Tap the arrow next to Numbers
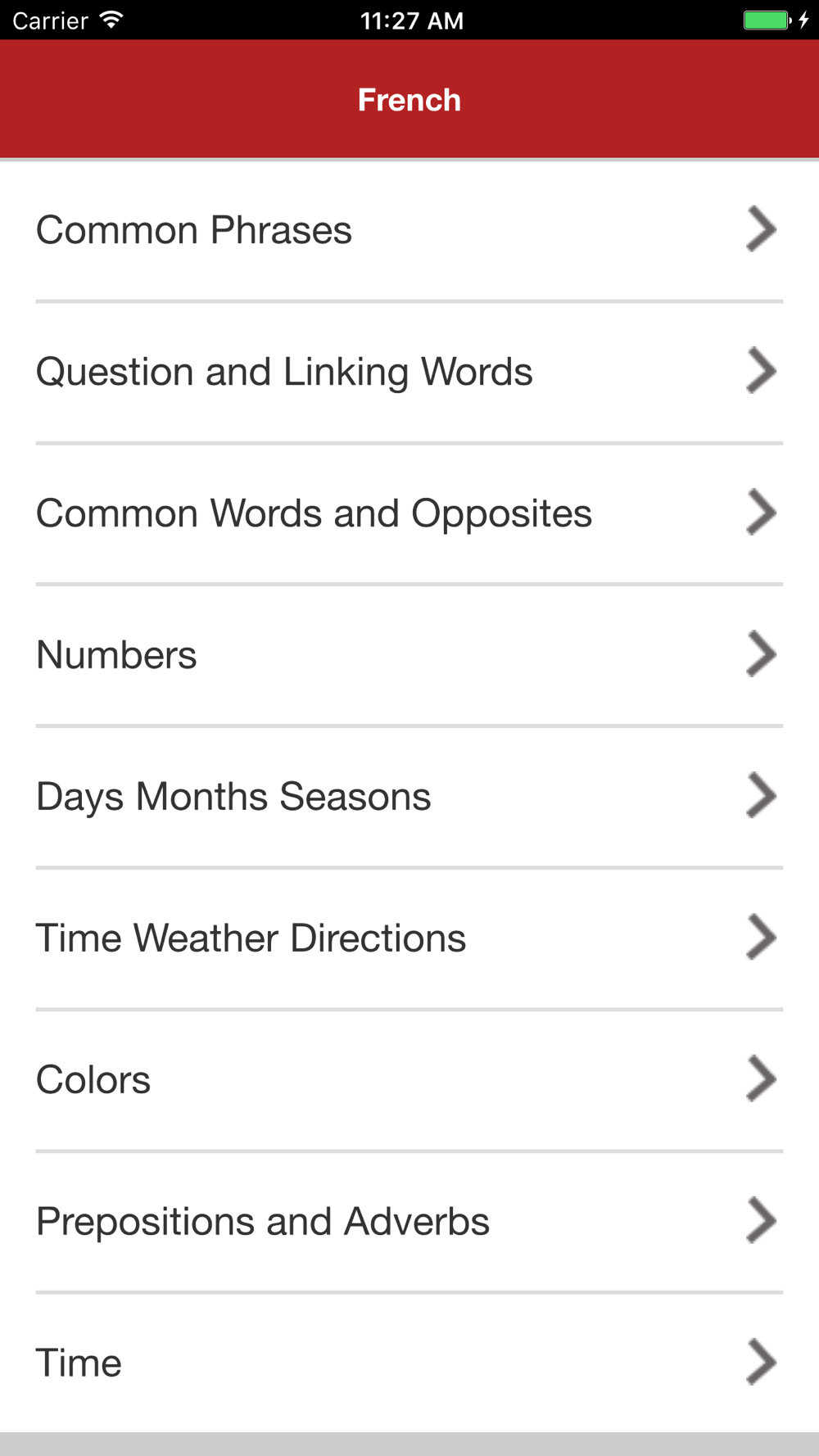 pos(761,654)
